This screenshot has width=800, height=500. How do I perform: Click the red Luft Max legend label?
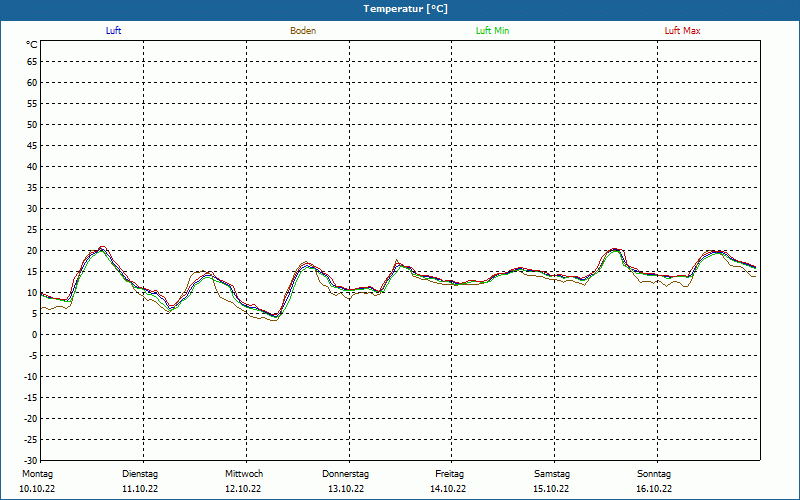pos(682,31)
